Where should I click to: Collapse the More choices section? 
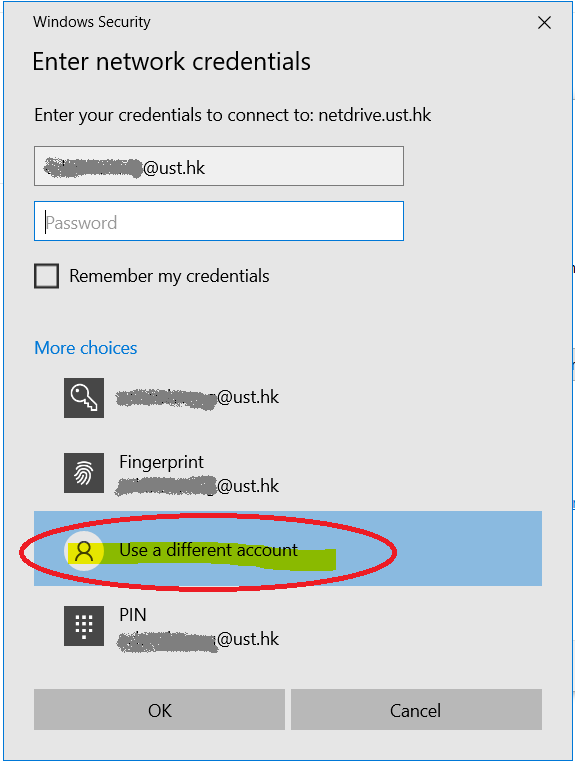(86, 348)
